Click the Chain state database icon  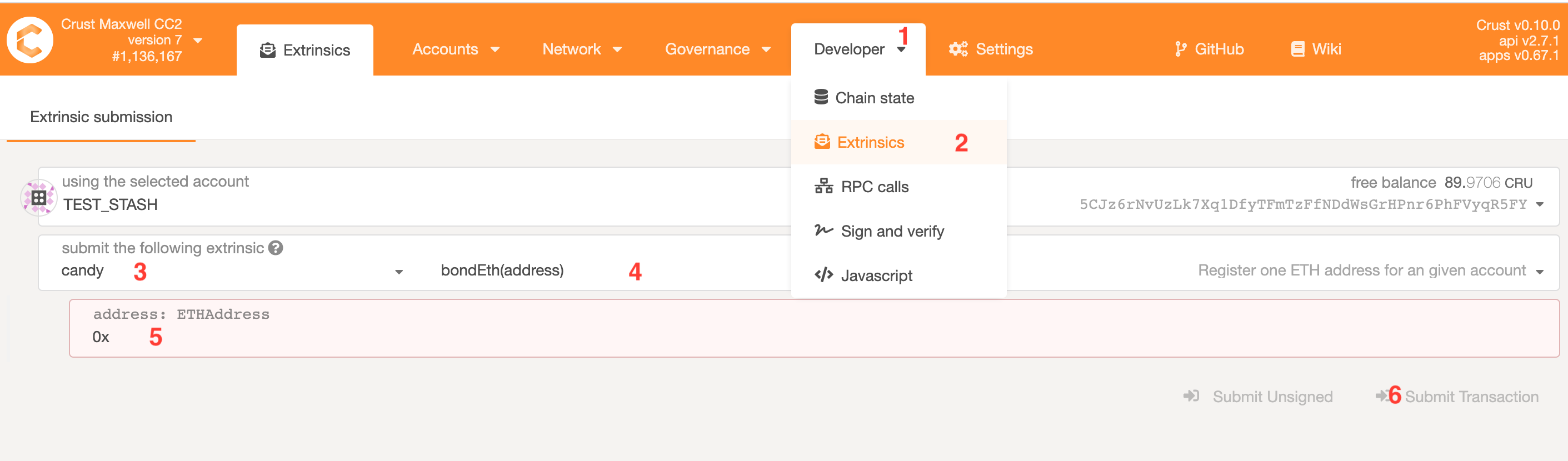[821, 97]
